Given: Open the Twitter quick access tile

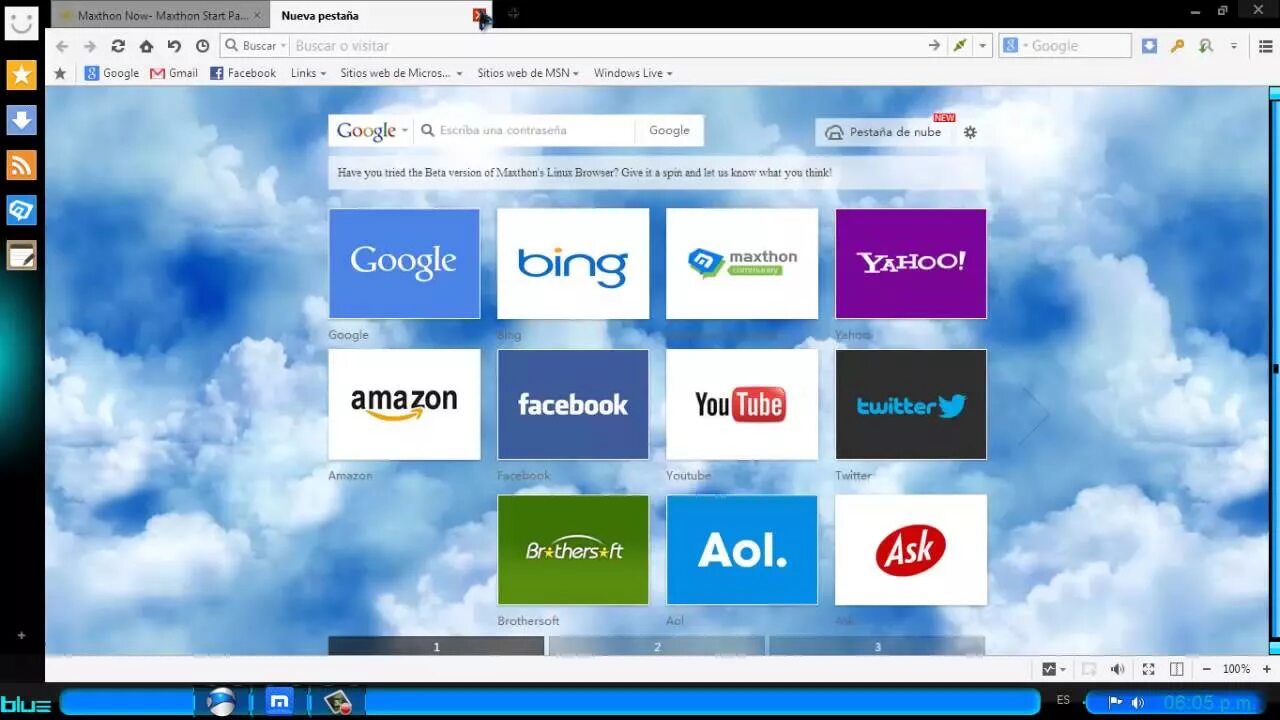Looking at the screenshot, I should (x=911, y=404).
